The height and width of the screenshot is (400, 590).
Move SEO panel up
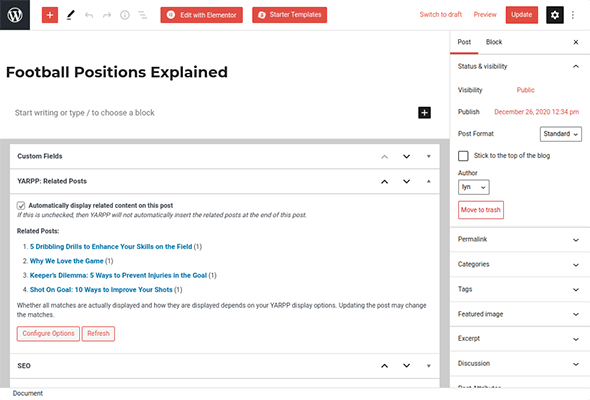(x=384, y=366)
